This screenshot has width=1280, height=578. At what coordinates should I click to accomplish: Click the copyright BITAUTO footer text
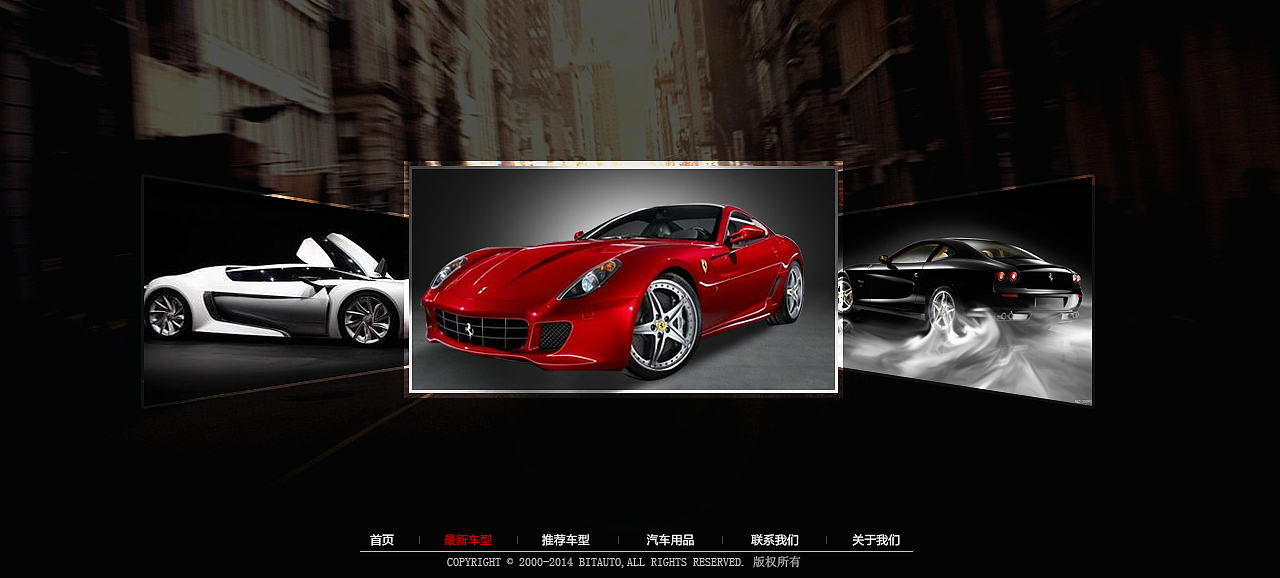tap(624, 562)
